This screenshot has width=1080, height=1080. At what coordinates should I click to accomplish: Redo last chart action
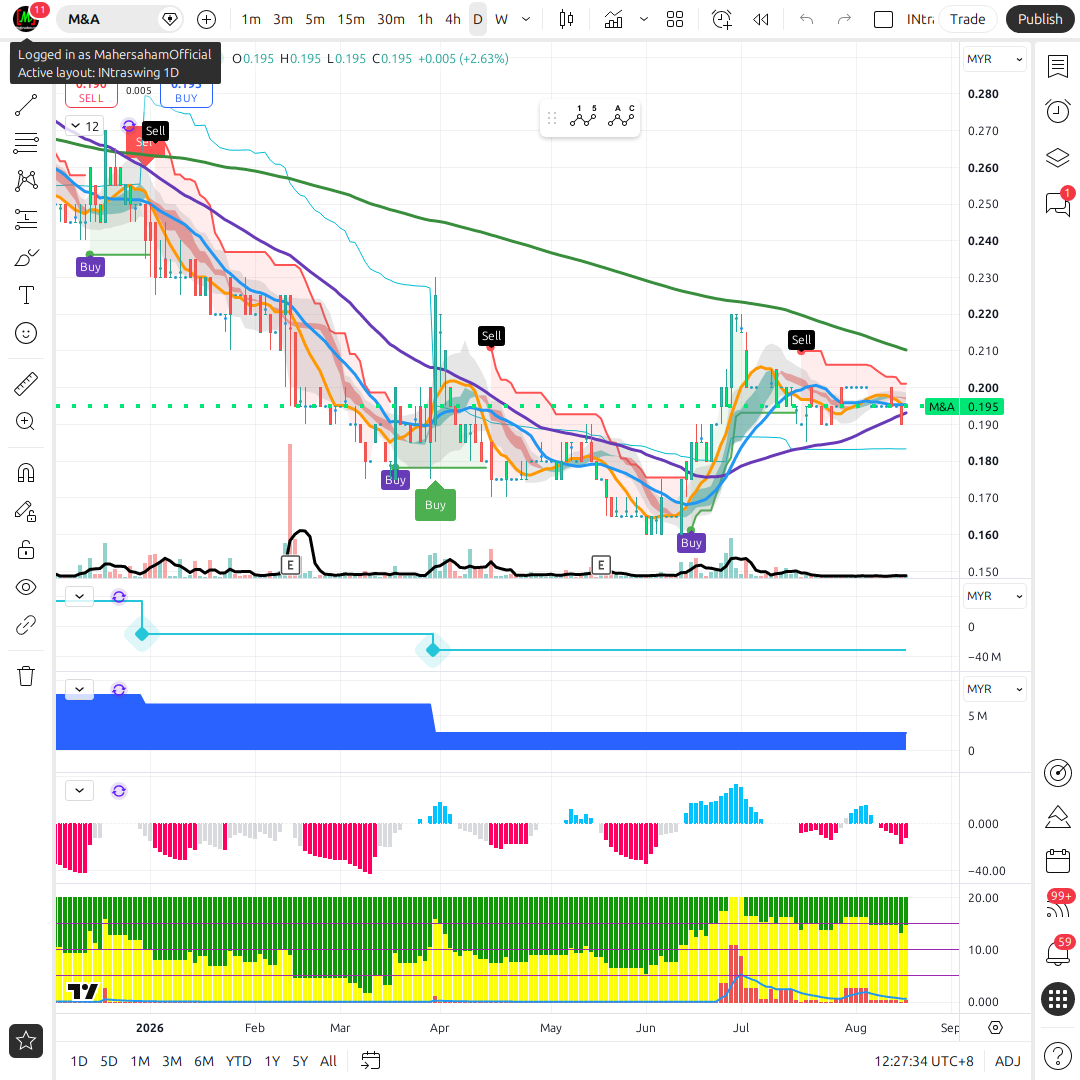844,19
